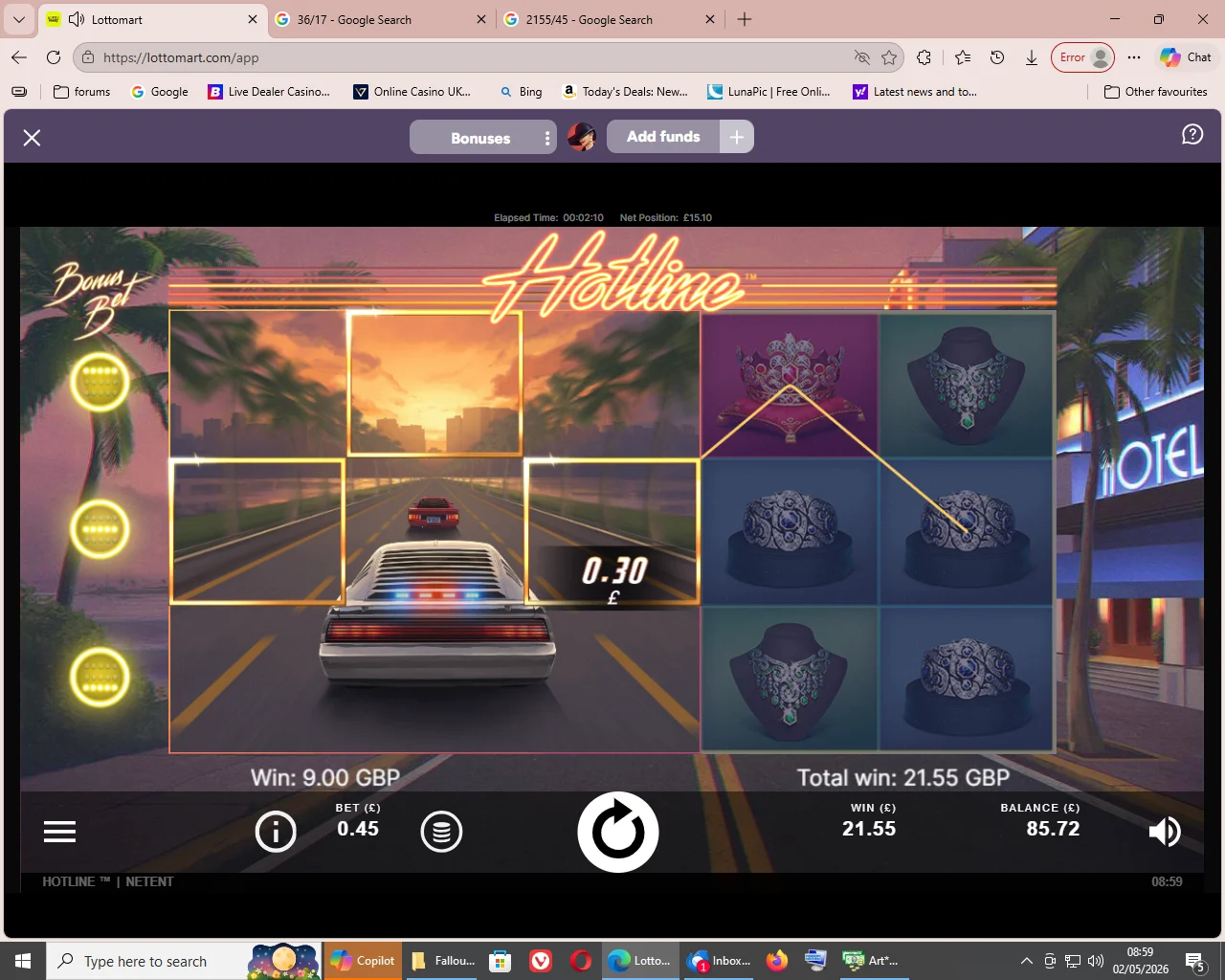Open Copilot from the taskbar
The height and width of the screenshot is (980, 1225).
tap(362, 961)
